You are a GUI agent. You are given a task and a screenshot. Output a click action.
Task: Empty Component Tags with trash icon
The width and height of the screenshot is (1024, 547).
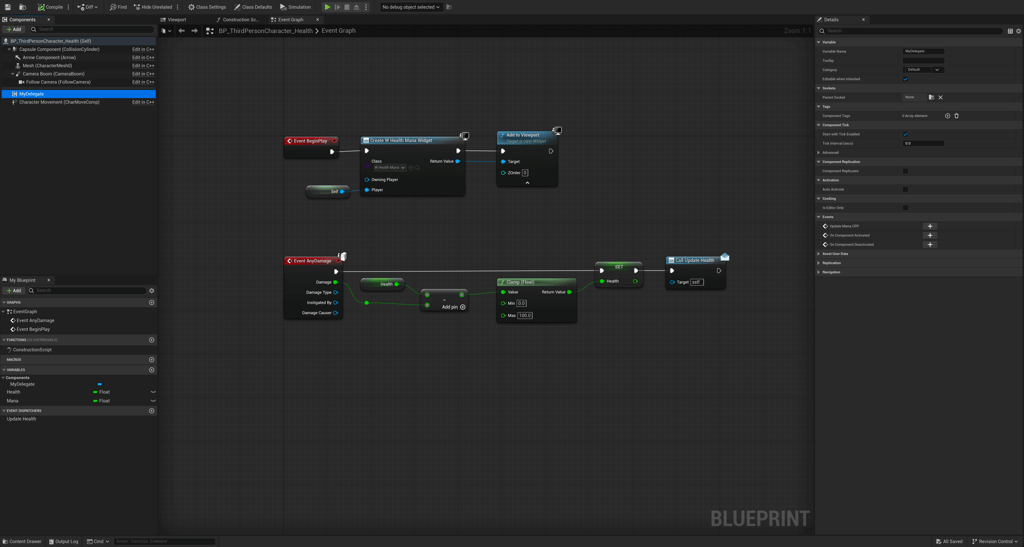pos(957,116)
